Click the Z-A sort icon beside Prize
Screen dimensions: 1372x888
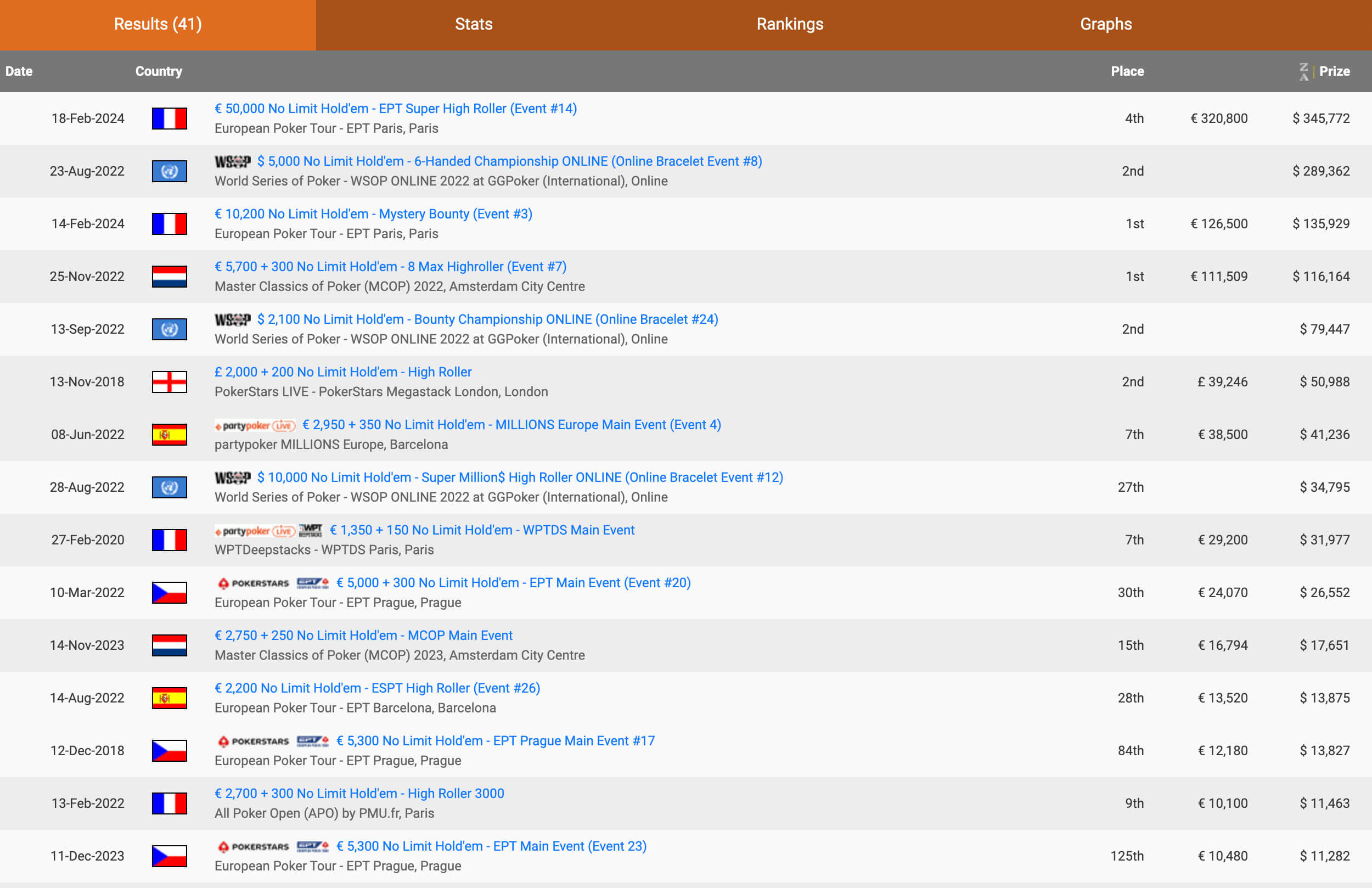[x=1303, y=71]
